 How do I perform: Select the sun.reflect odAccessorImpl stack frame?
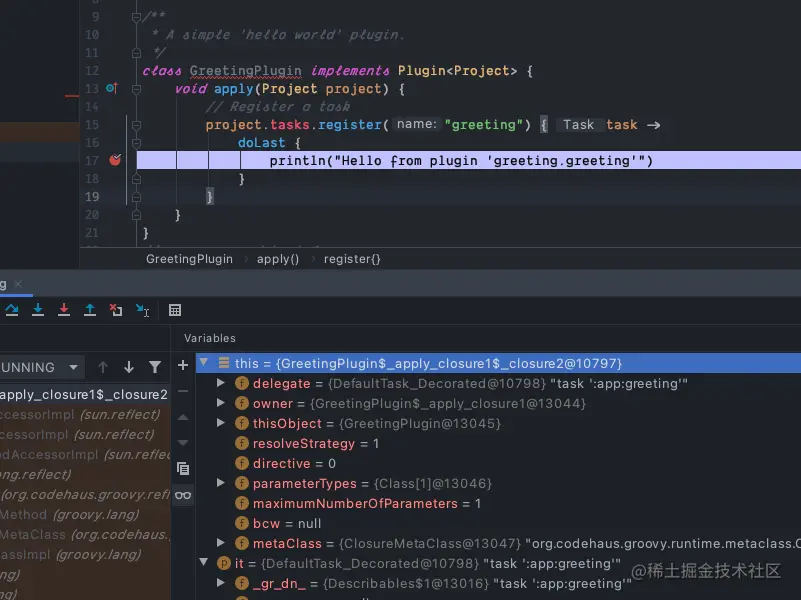84,454
